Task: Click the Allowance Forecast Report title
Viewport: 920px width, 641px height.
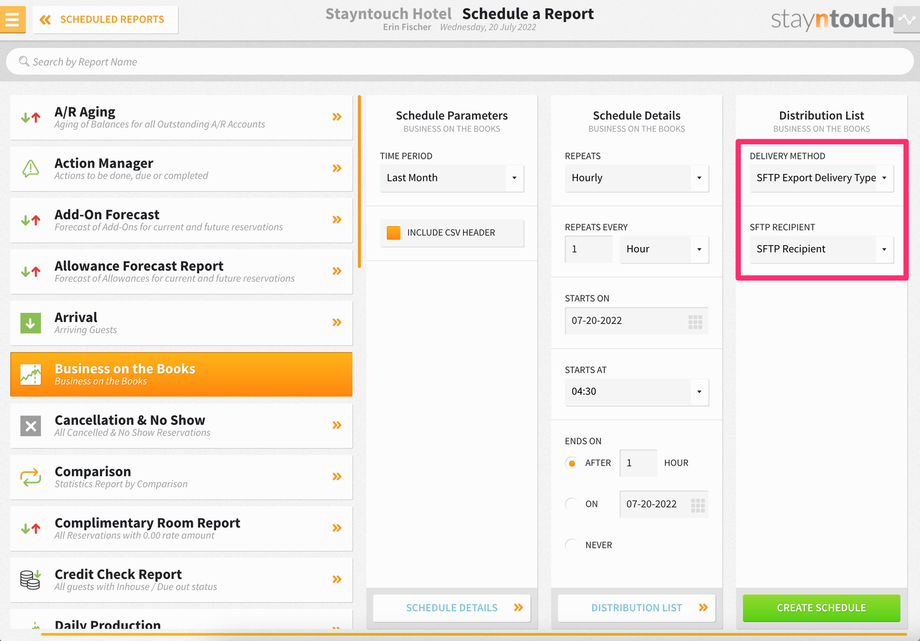Action: [139, 266]
